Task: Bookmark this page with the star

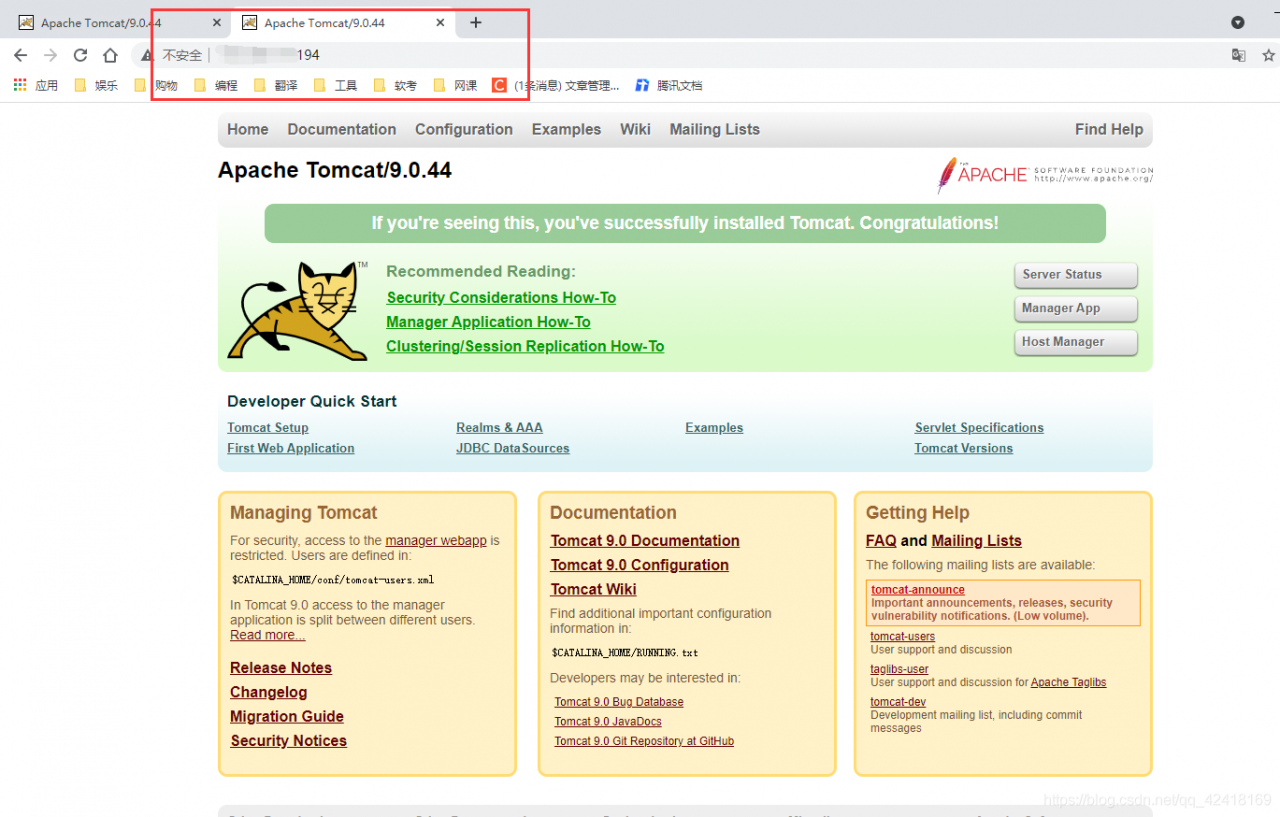Action: coord(1268,56)
